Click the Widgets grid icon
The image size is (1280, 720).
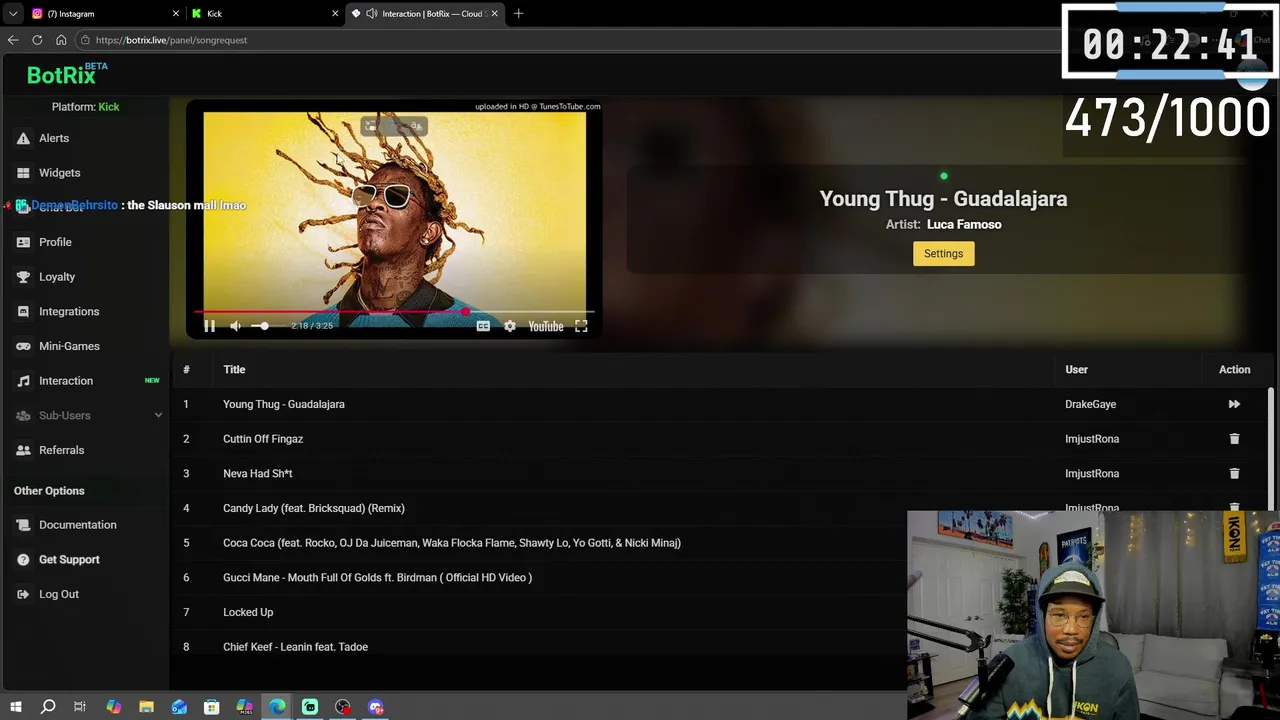[x=23, y=173]
